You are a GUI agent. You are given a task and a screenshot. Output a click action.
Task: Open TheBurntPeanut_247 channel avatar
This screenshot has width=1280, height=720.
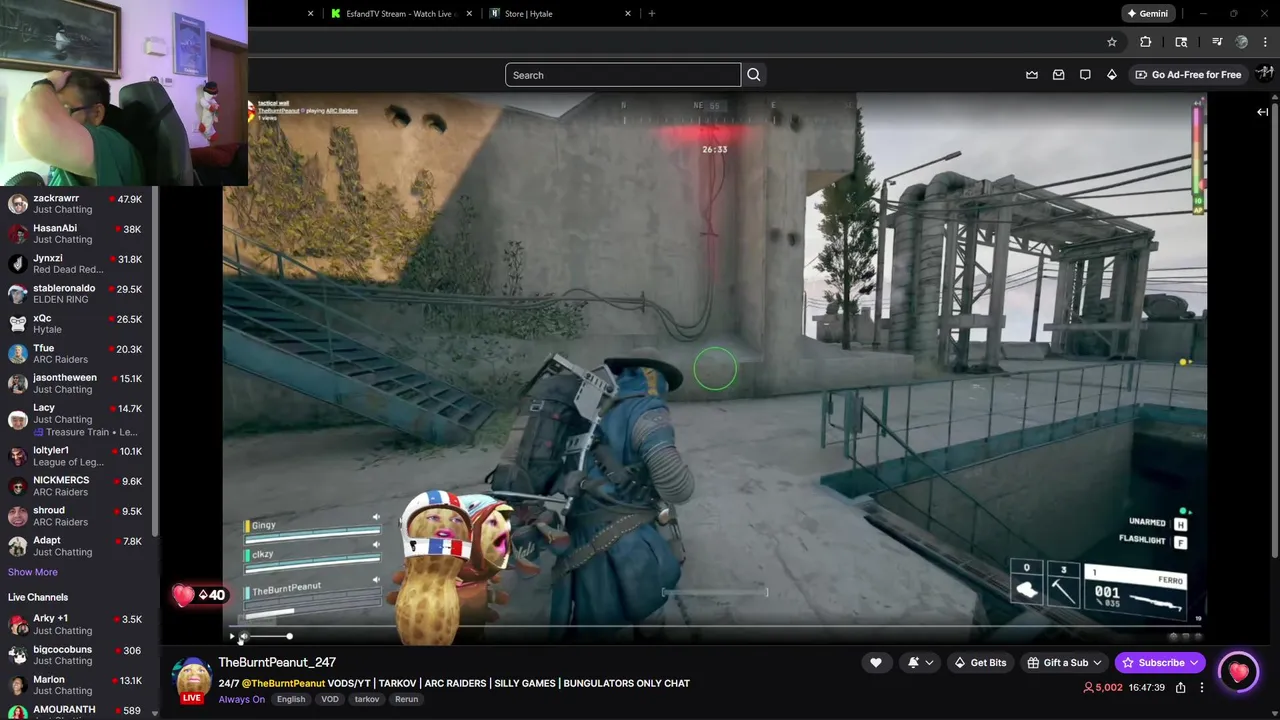pyautogui.click(x=192, y=681)
